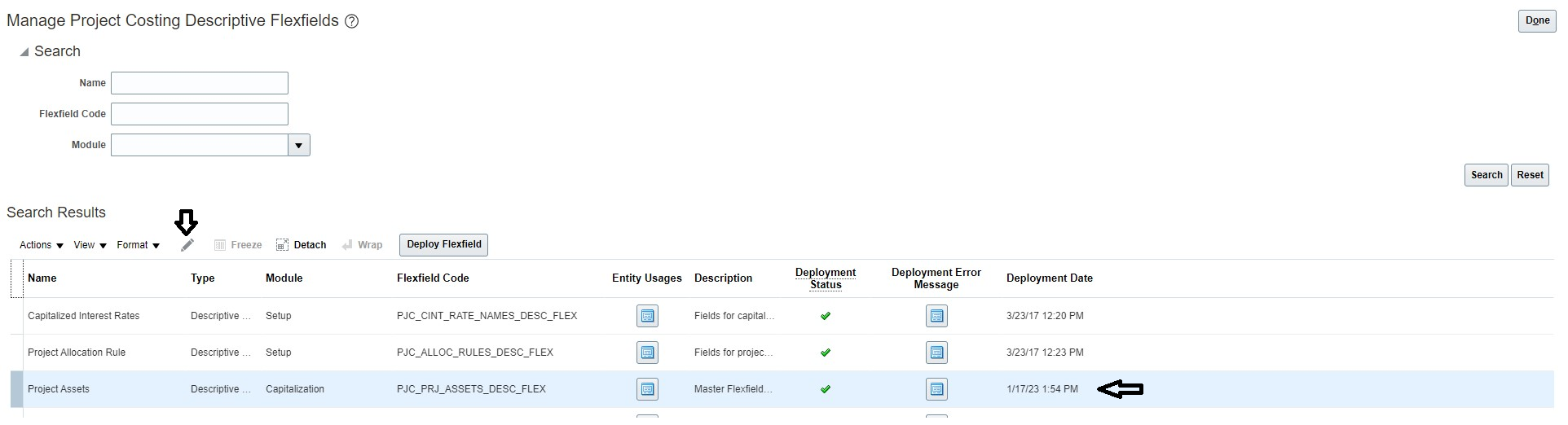This screenshot has width=1568, height=425.
Task: Click deployment status checkmark for Capitalized Interest Rates
Action: 826,316
